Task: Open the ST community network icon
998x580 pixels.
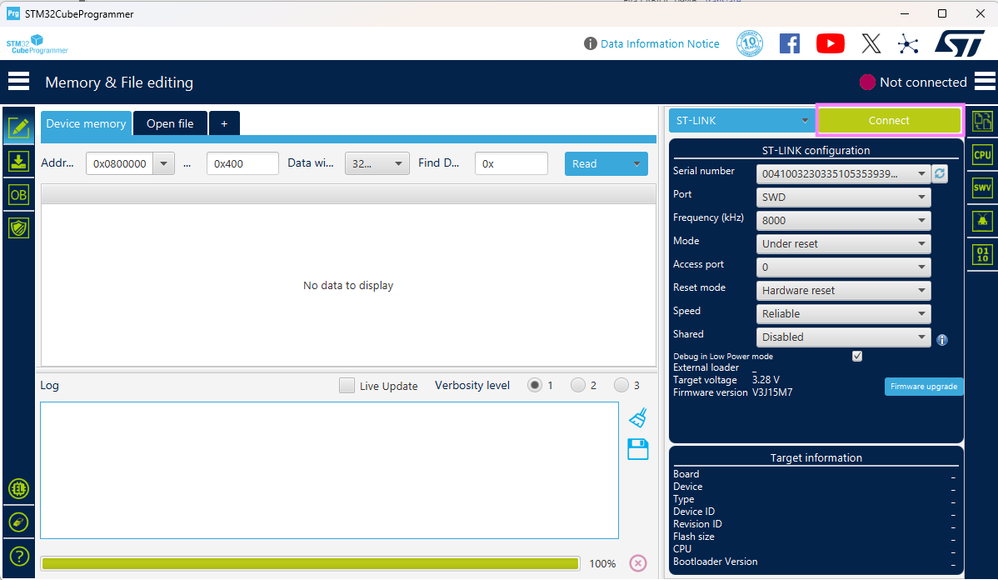Action: (908, 44)
